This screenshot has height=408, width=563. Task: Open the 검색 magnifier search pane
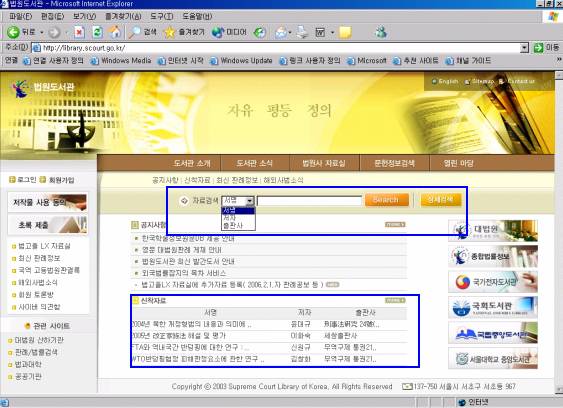(142, 32)
